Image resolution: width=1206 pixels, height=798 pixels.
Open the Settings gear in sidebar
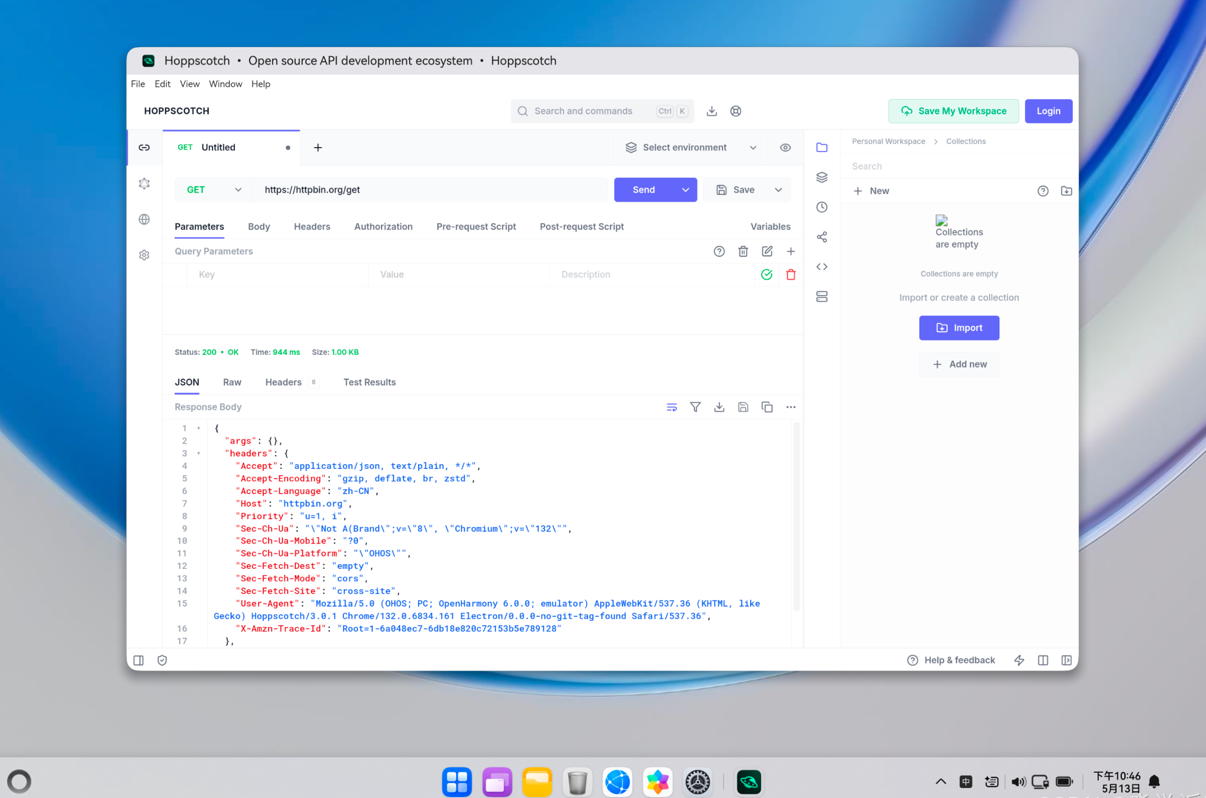click(x=144, y=256)
